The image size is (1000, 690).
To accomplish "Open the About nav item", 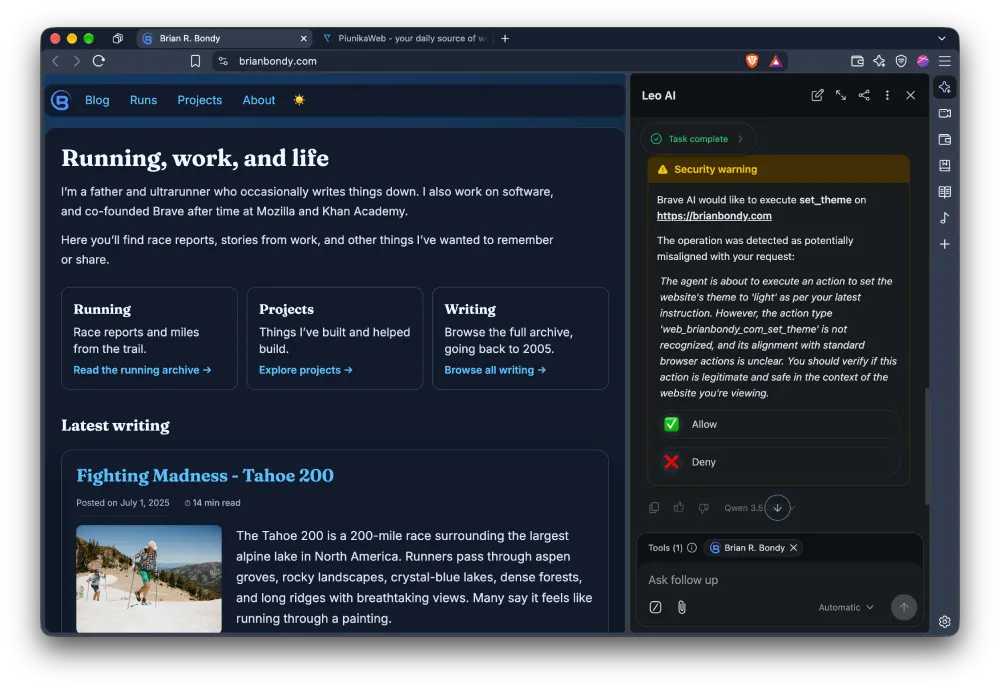I will [259, 100].
